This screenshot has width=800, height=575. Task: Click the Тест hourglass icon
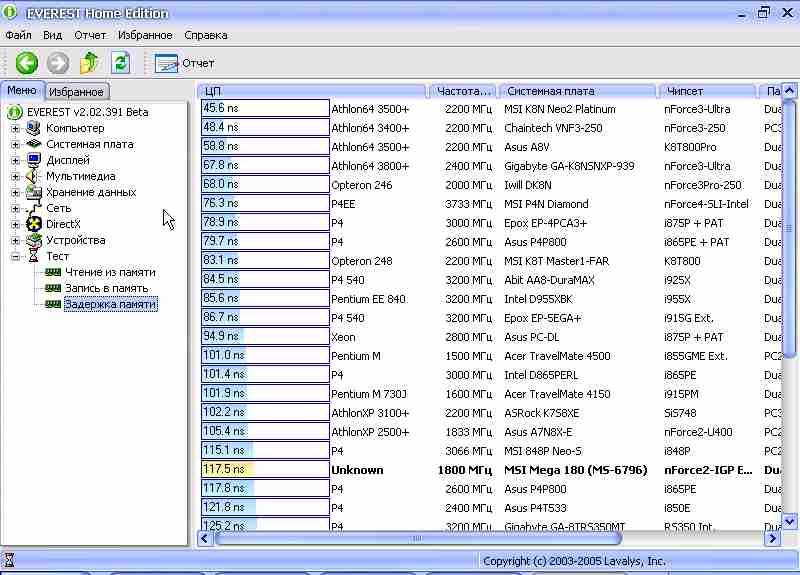click(34, 256)
